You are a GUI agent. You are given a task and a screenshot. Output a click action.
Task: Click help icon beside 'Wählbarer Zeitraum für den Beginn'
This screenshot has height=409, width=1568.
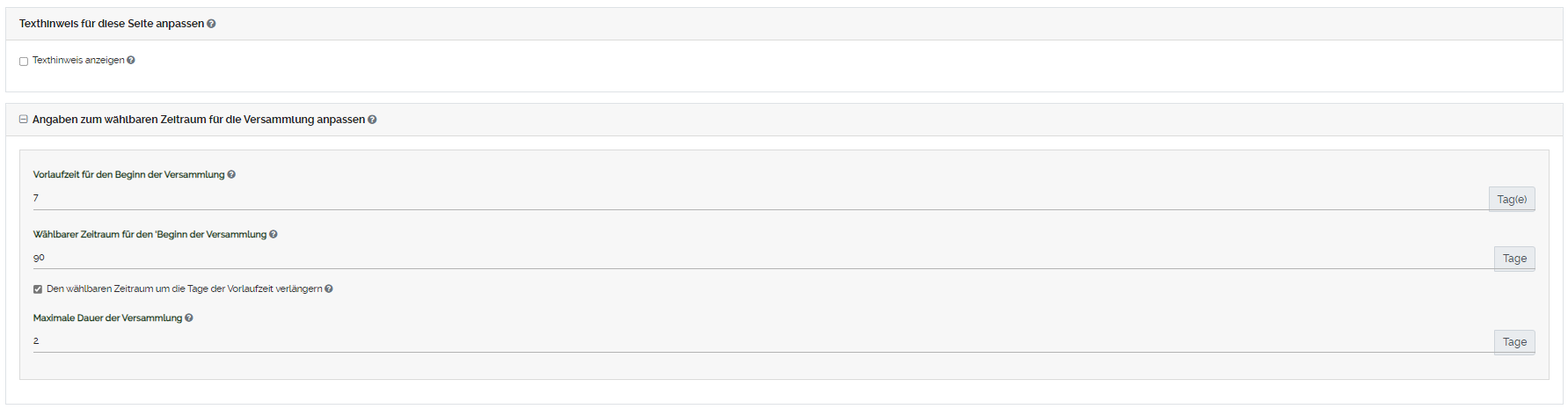[273, 235]
